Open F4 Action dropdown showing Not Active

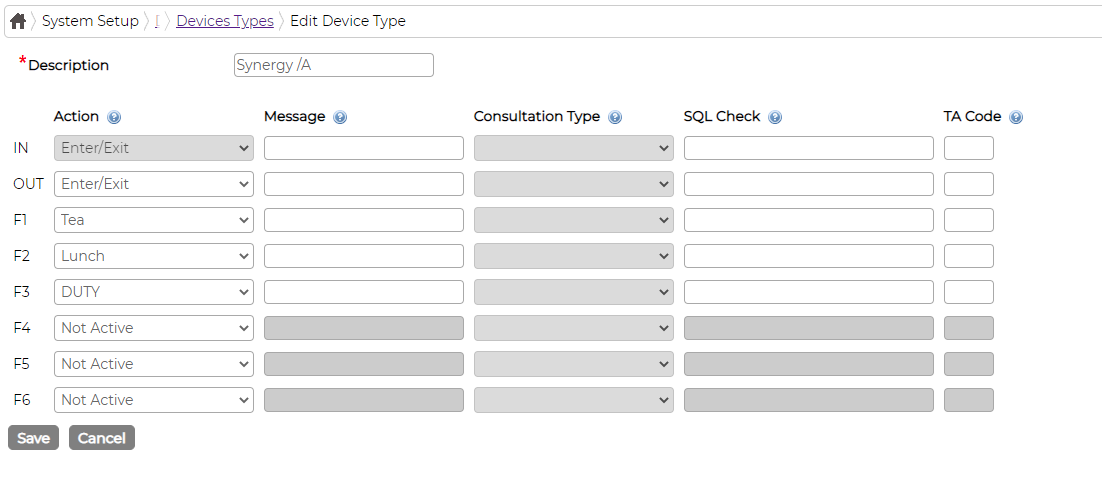(154, 328)
